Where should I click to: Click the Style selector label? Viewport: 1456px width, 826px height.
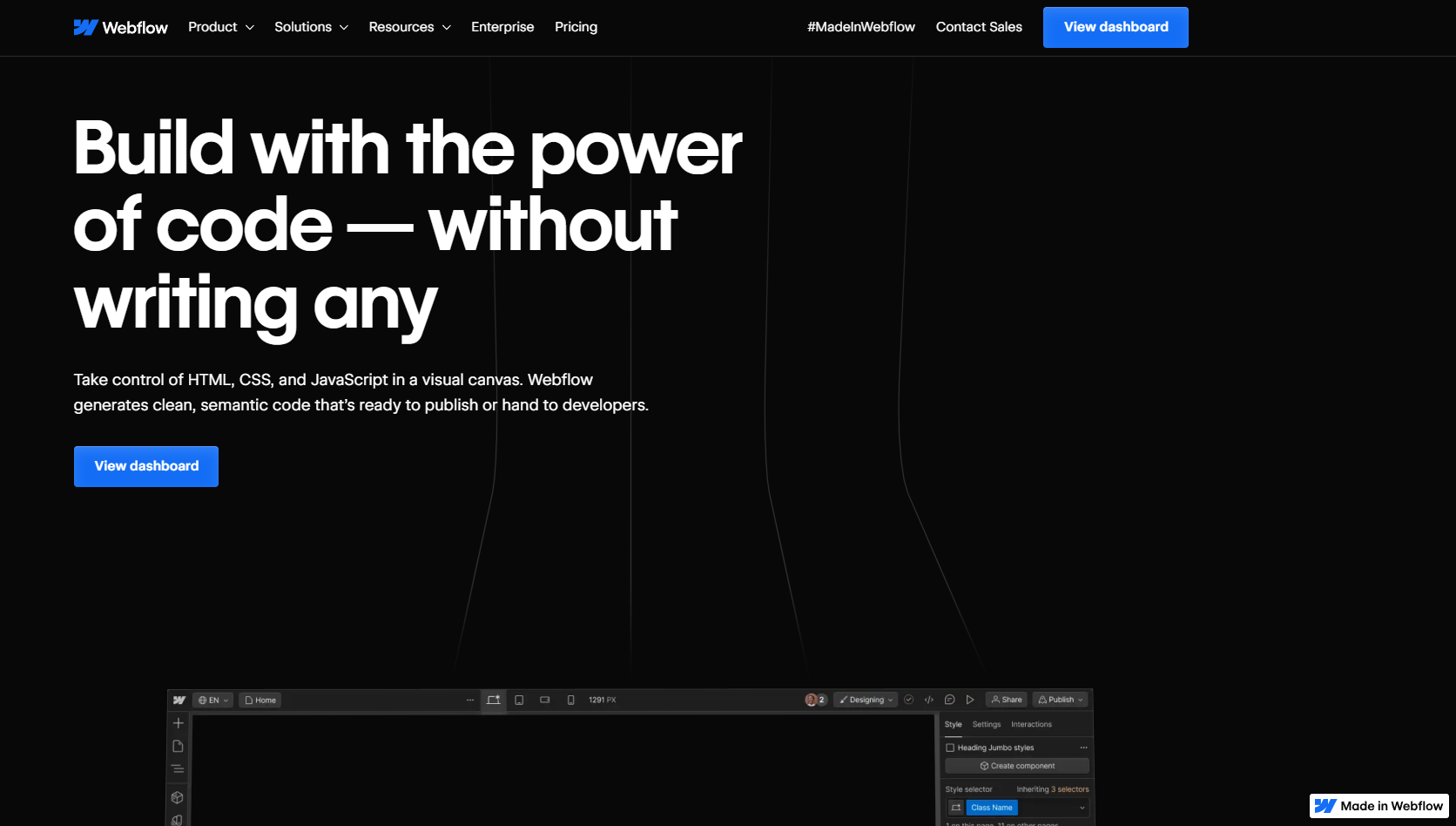point(969,789)
